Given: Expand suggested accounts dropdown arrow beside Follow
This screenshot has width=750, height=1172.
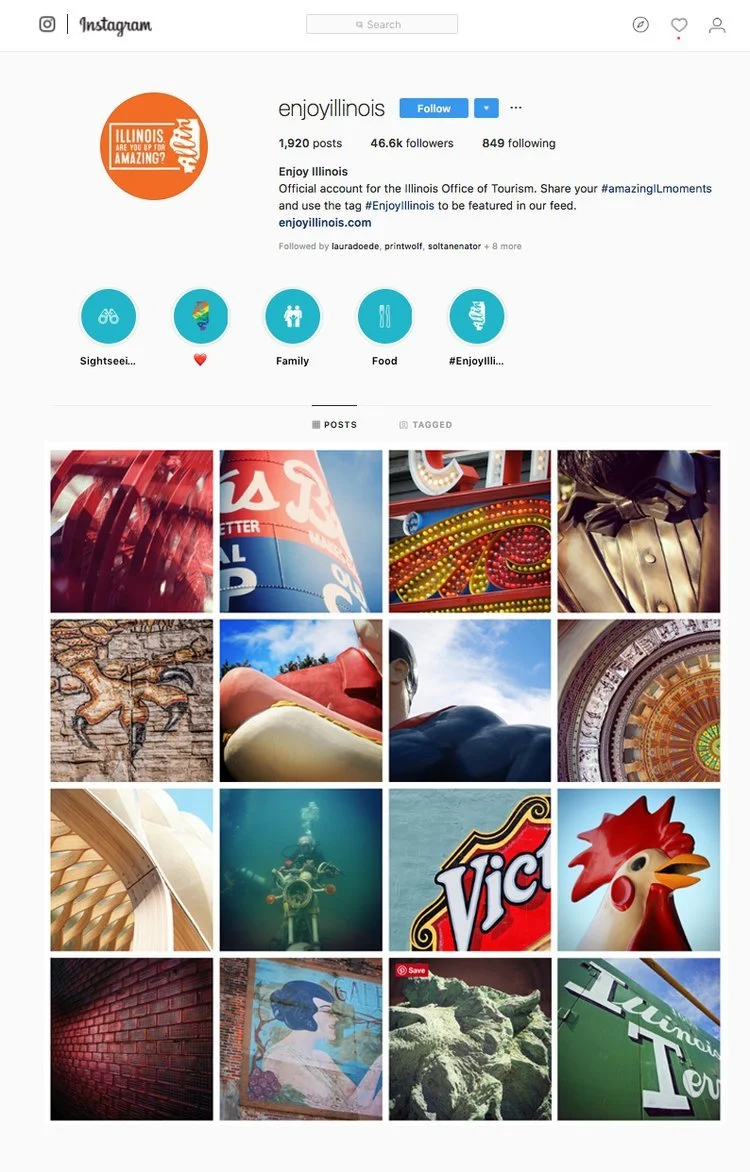Looking at the screenshot, I should click(x=486, y=108).
